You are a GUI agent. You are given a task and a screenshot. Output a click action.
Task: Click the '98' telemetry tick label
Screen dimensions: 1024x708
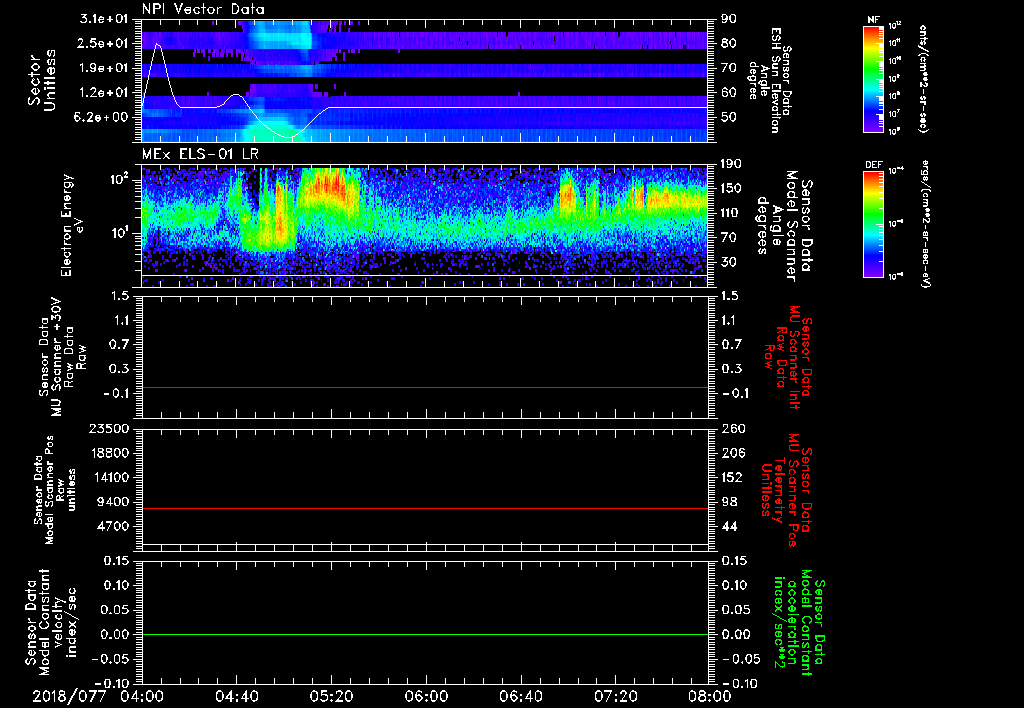coord(728,502)
